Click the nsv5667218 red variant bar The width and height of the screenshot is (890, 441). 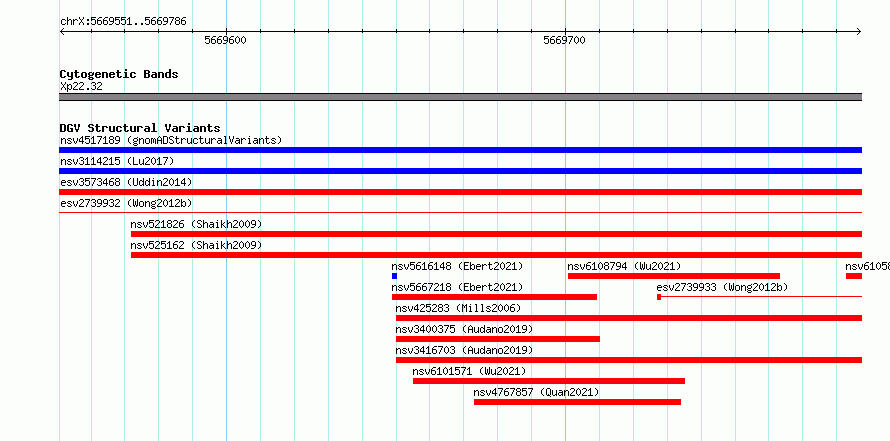pos(494,297)
